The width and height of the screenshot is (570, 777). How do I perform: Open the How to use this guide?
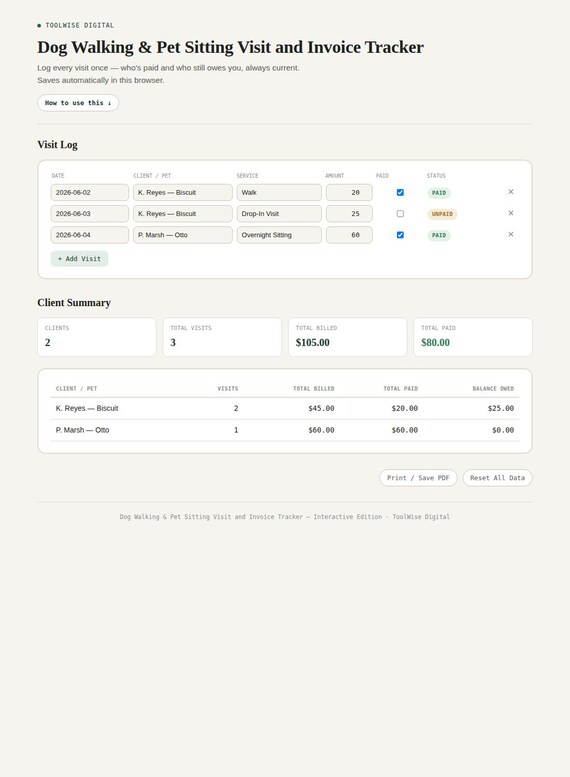pos(78,103)
